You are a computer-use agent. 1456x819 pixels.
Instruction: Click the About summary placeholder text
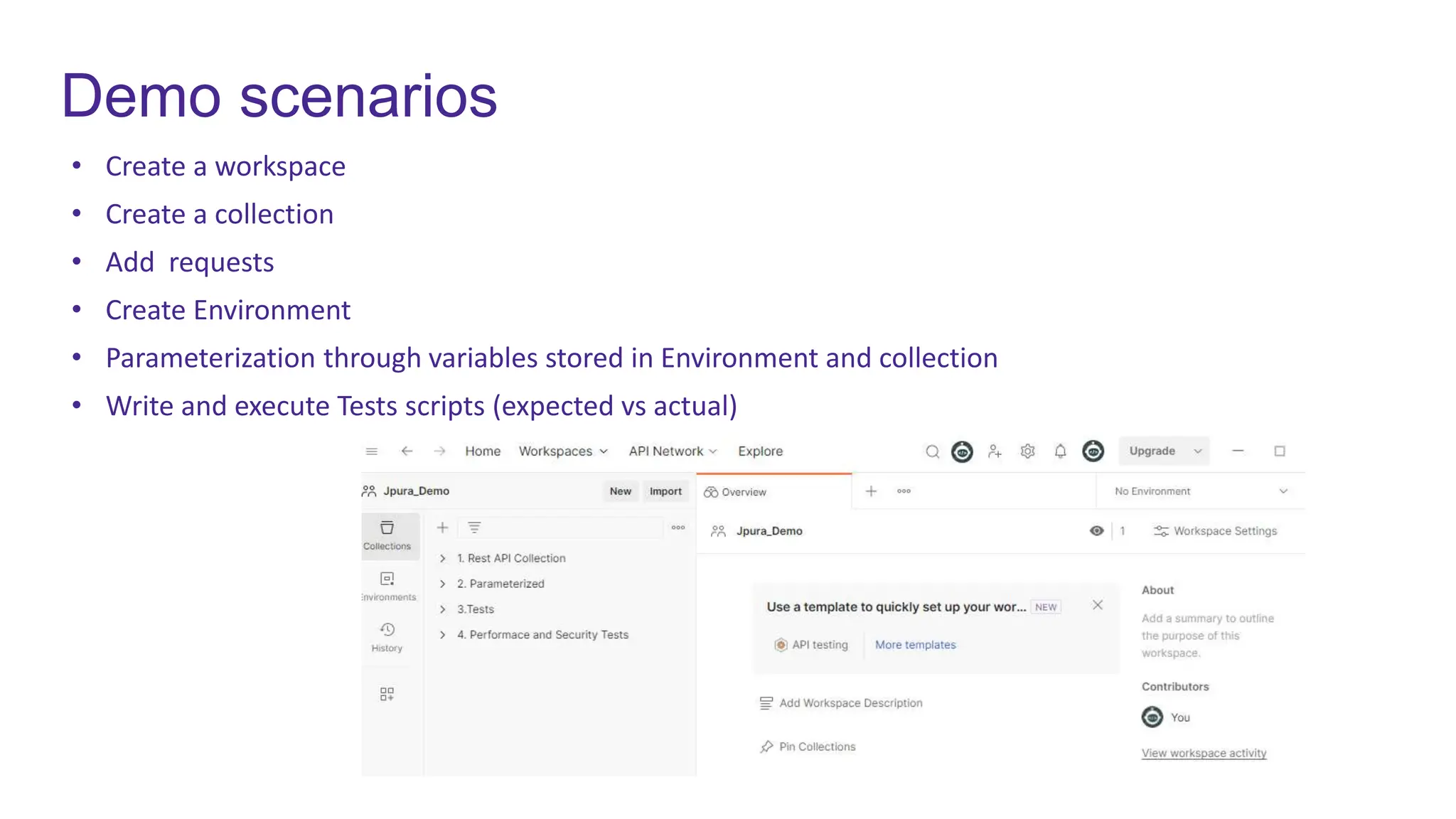(x=1208, y=636)
